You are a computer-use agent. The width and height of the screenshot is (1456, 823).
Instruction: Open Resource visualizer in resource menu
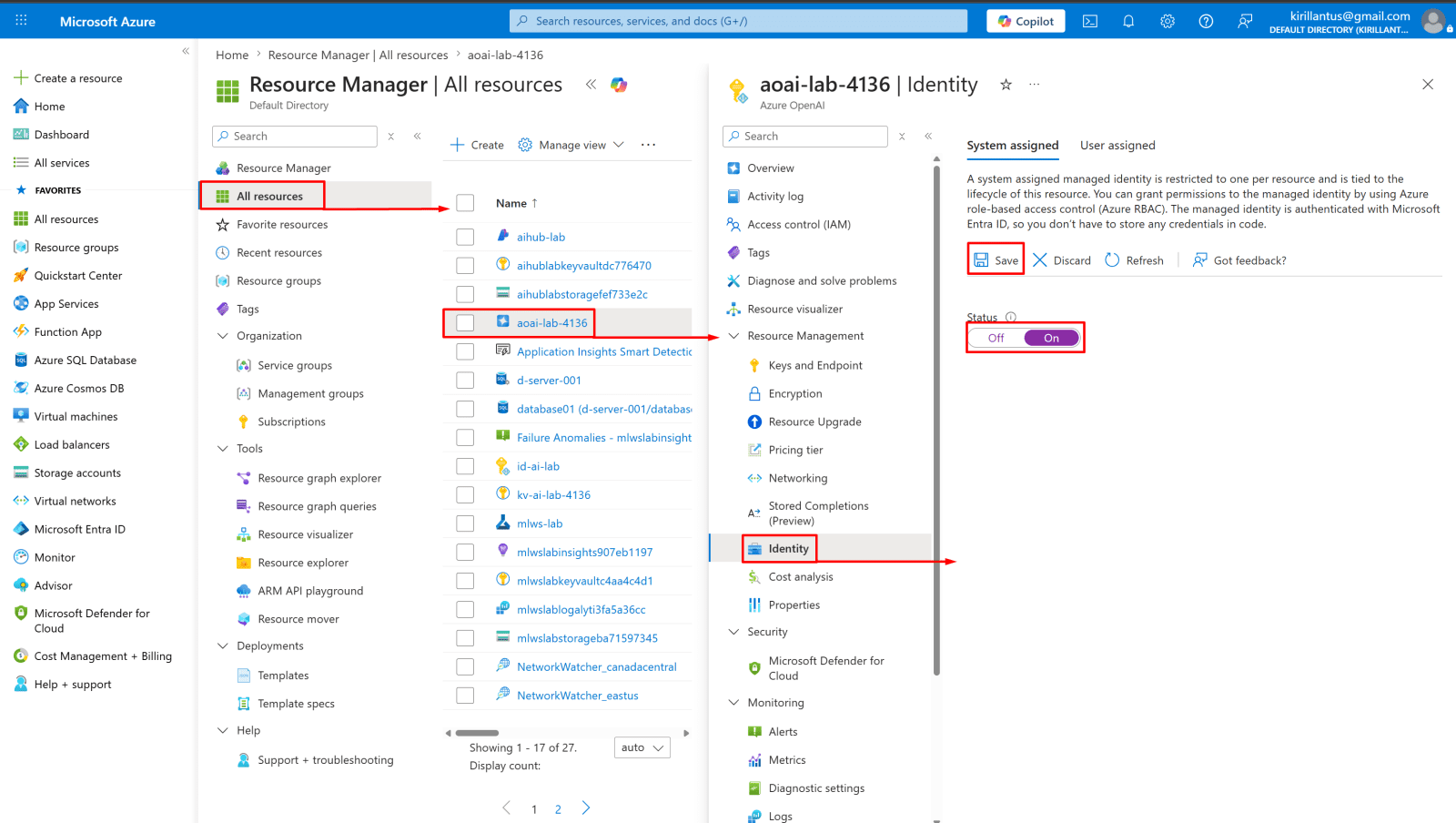pyautogui.click(x=794, y=310)
